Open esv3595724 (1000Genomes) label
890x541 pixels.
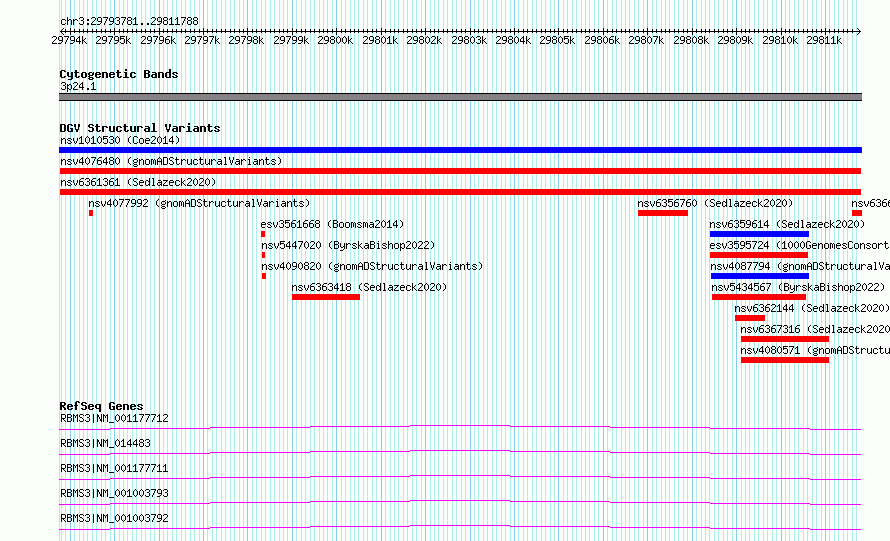click(799, 245)
